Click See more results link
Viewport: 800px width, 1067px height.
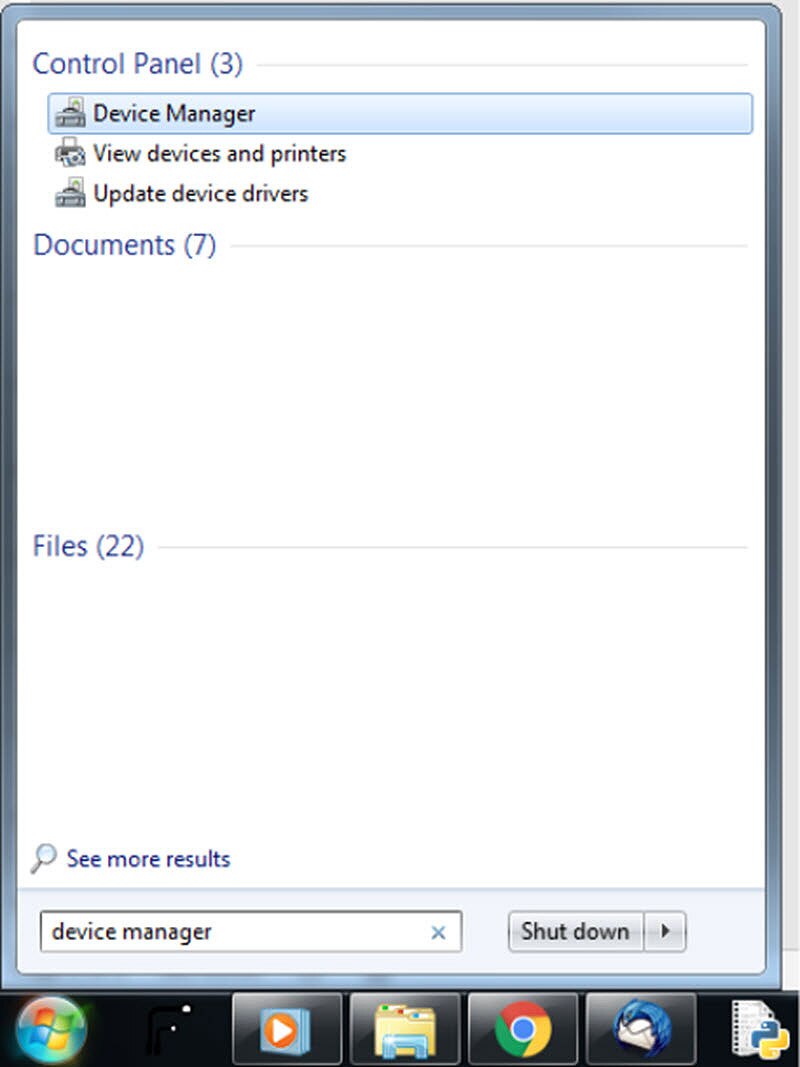(148, 859)
